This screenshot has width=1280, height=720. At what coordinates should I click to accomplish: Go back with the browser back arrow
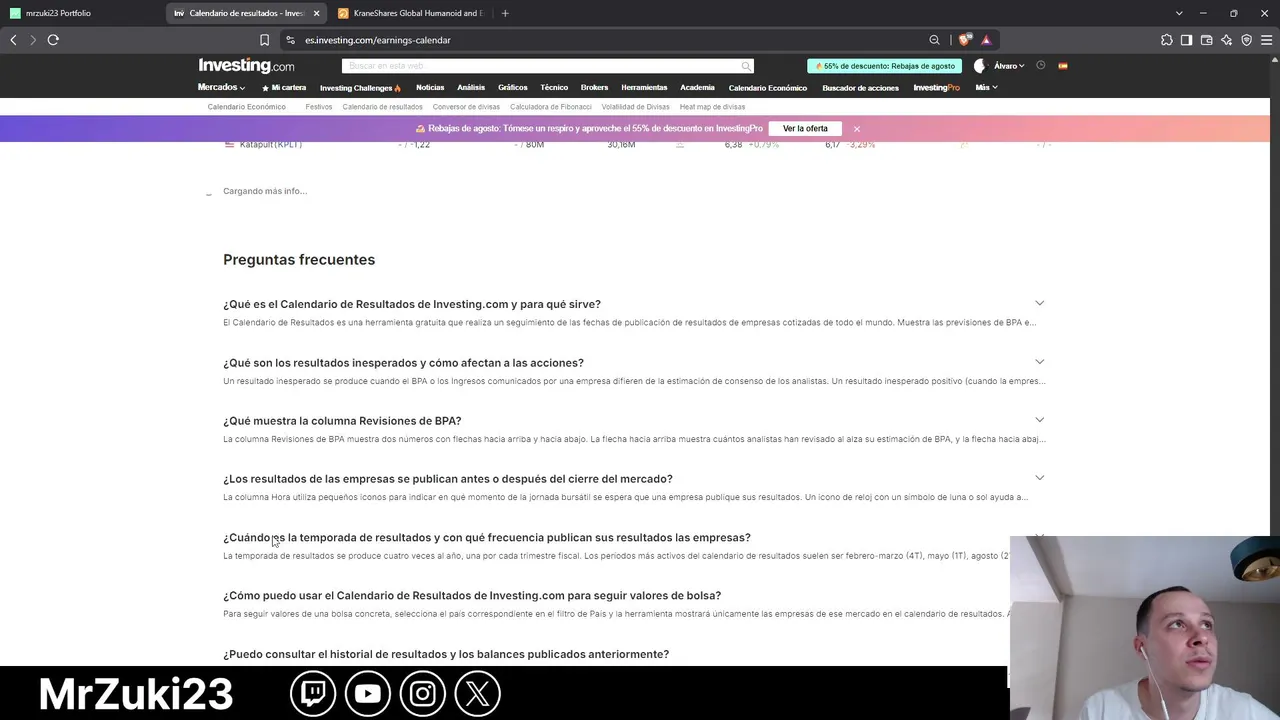(x=13, y=40)
